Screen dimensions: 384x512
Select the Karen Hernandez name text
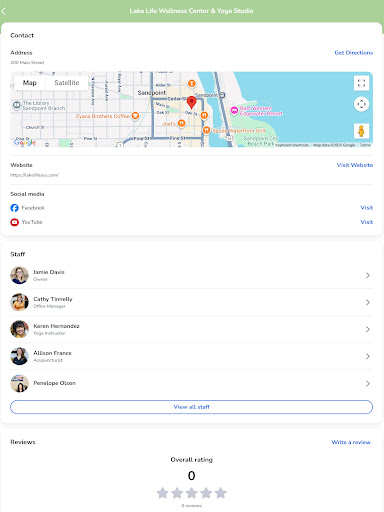[x=56, y=326]
